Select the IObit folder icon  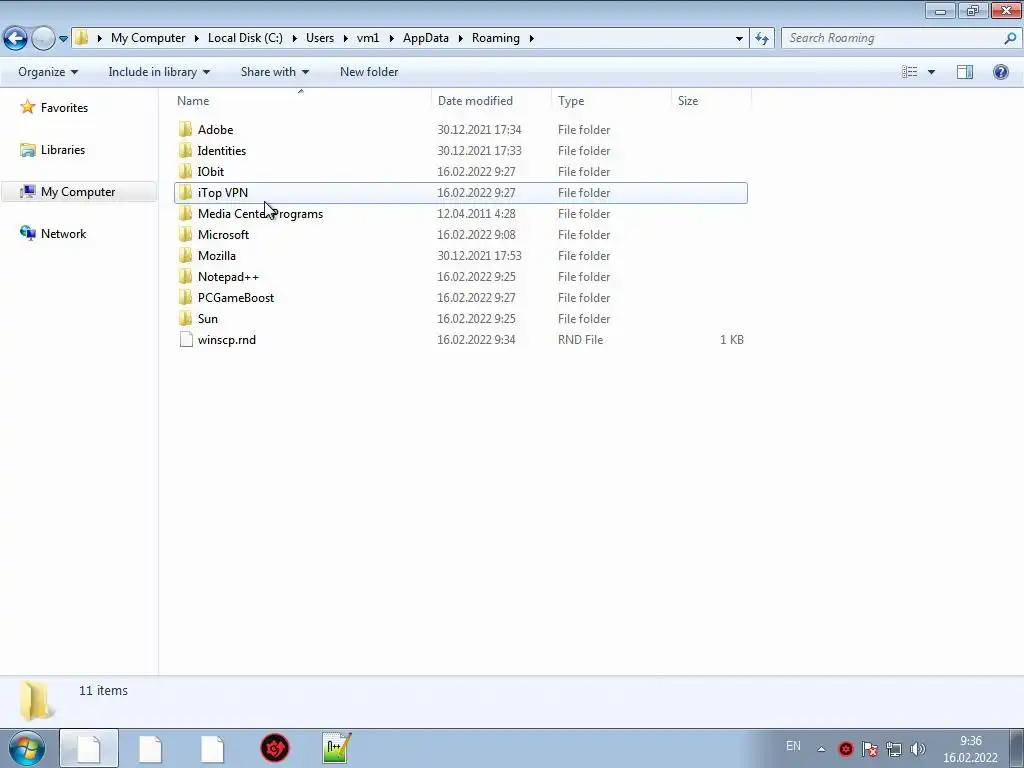click(x=185, y=171)
